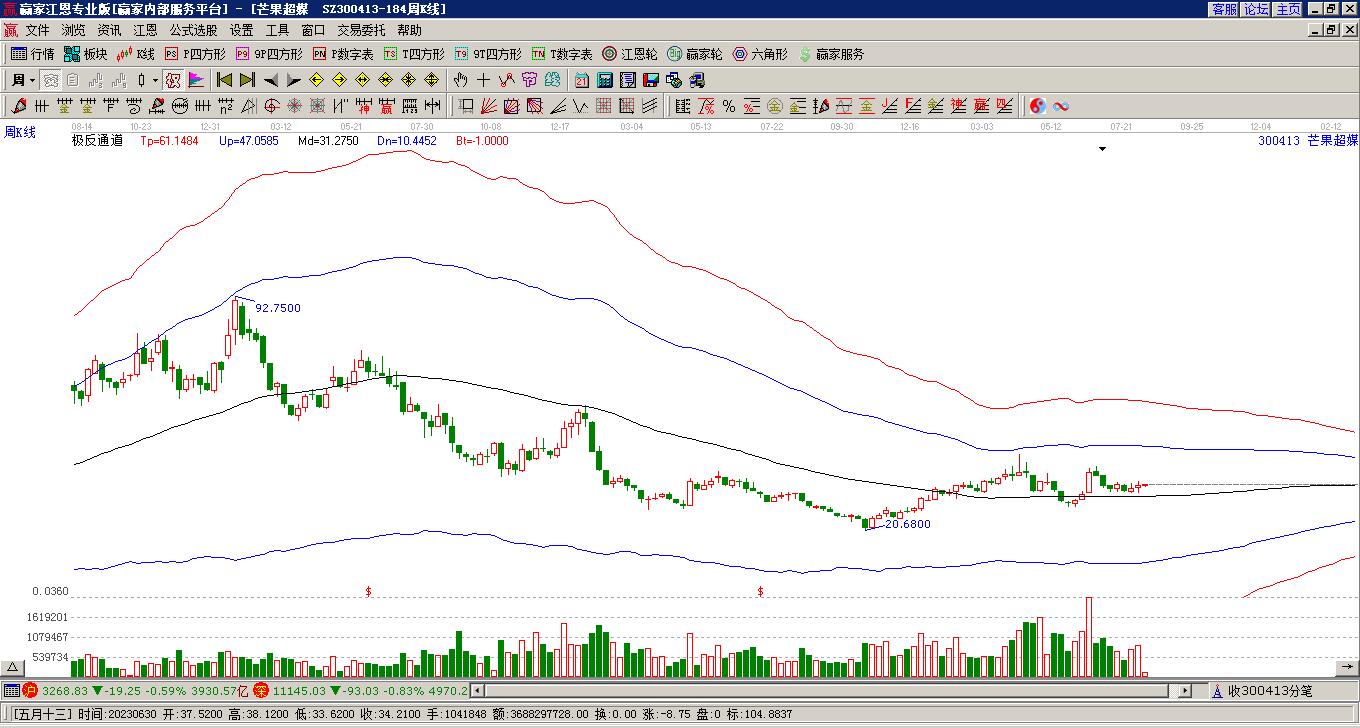The width and height of the screenshot is (1360, 728).
Task: Jump to the last bar
Action: point(247,80)
